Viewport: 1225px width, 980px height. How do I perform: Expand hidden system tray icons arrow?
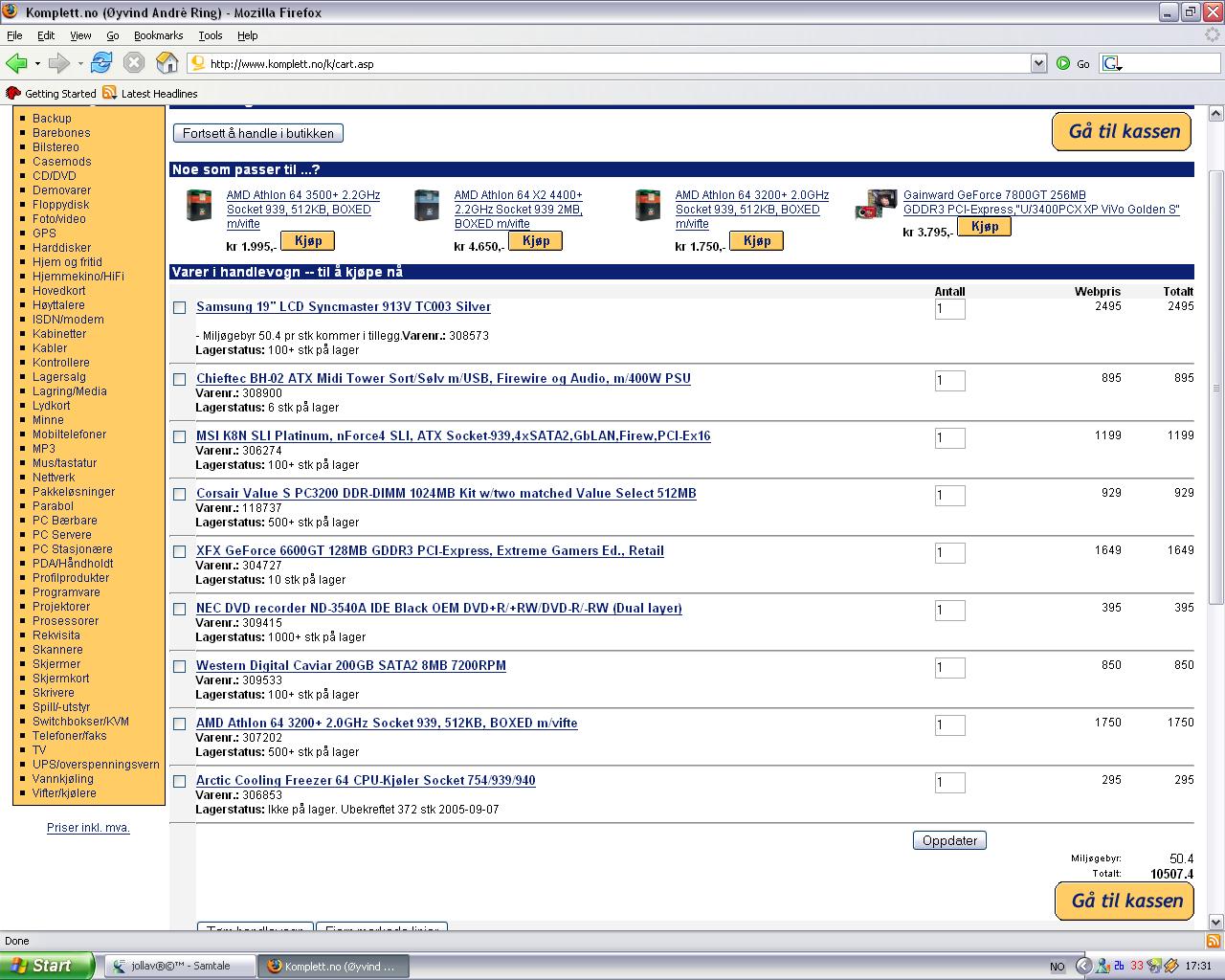pos(1083,966)
